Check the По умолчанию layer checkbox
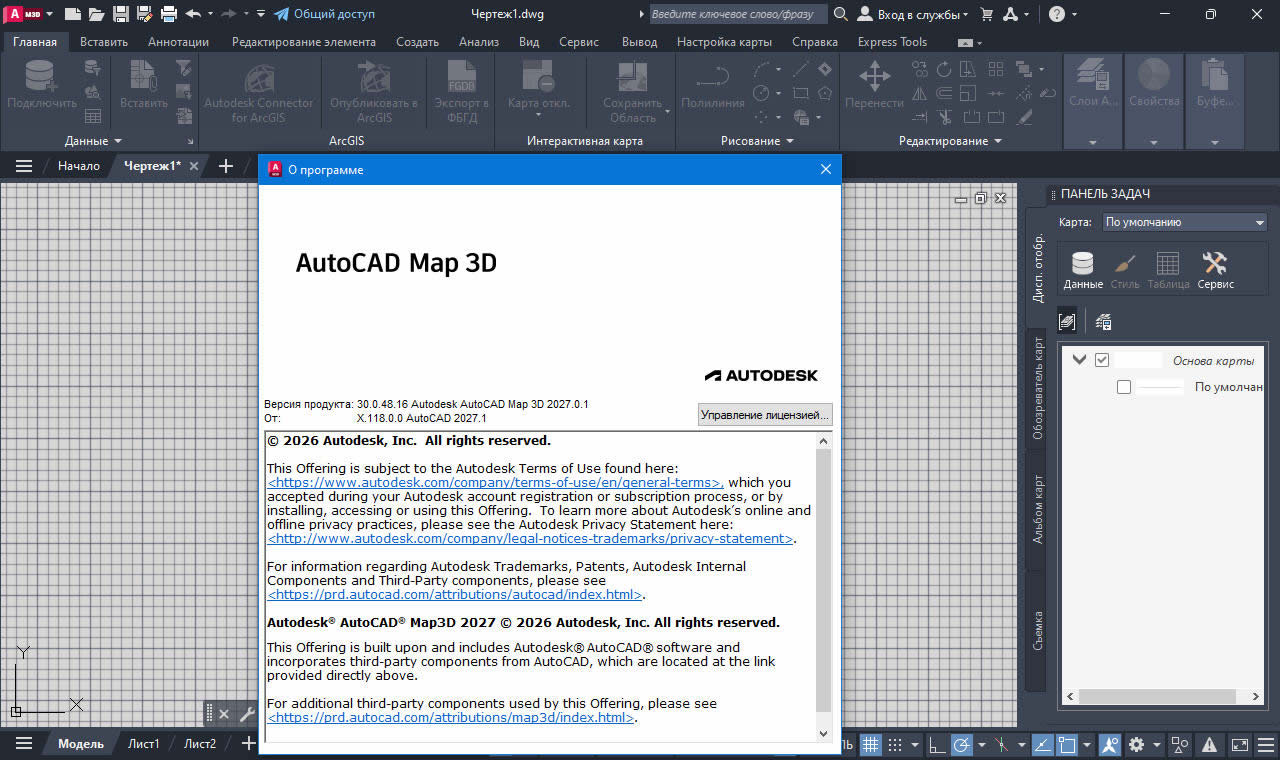1280x760 pixels. click(1124, 387)
